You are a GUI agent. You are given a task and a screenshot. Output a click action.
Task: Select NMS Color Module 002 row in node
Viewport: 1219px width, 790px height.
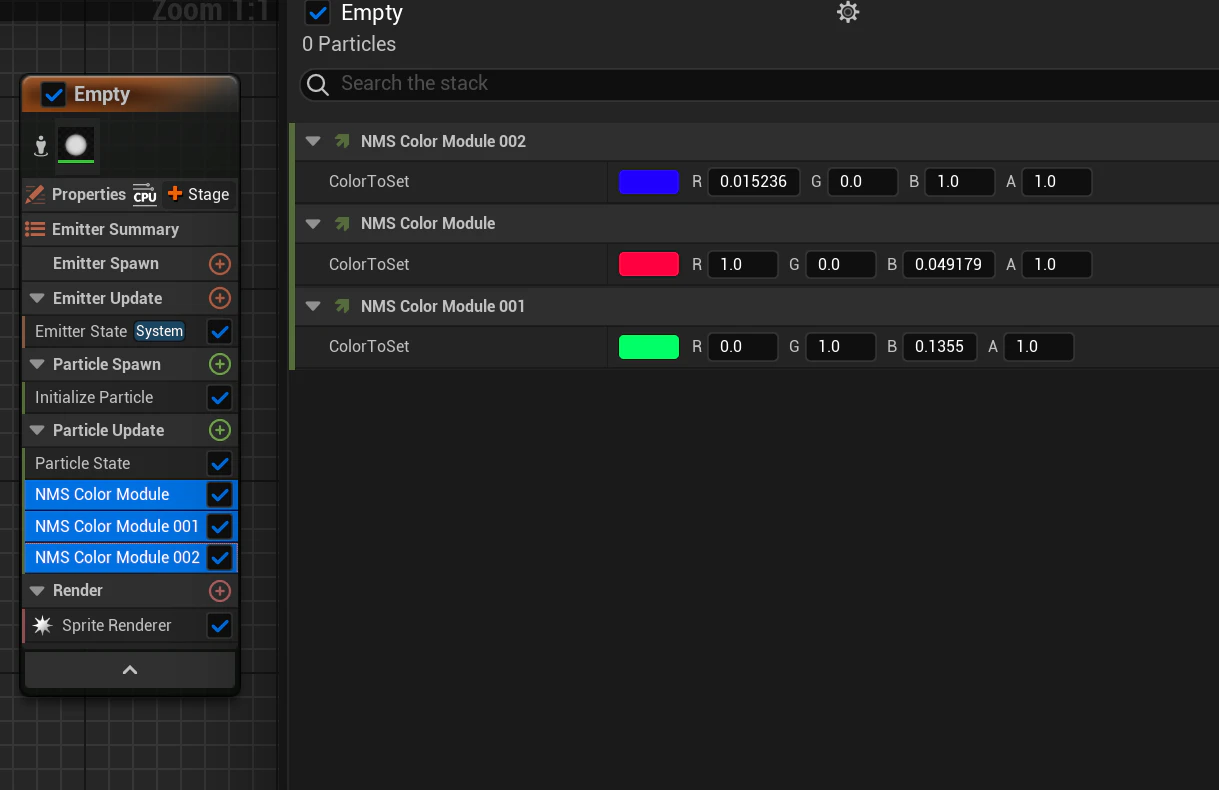tap(130, 557)
